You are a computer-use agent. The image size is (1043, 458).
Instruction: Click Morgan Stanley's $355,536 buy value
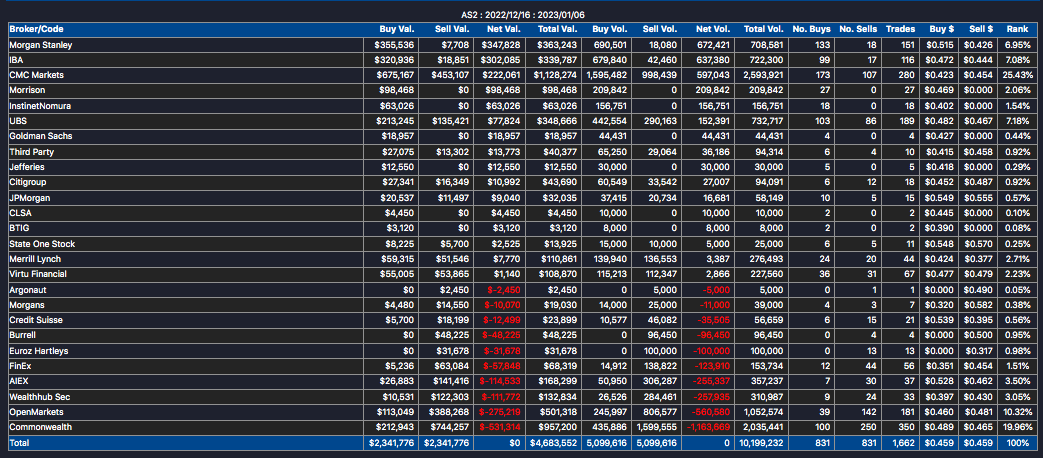395,45
